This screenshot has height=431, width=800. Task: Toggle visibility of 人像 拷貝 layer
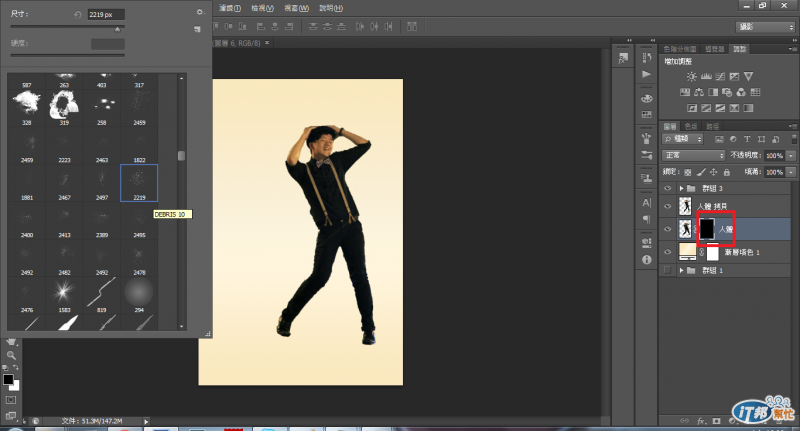(668, 208)
